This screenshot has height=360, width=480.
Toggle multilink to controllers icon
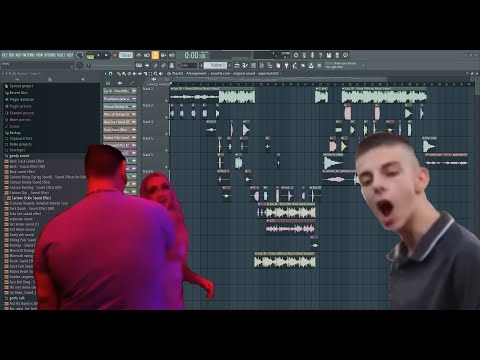coord(172,65)
